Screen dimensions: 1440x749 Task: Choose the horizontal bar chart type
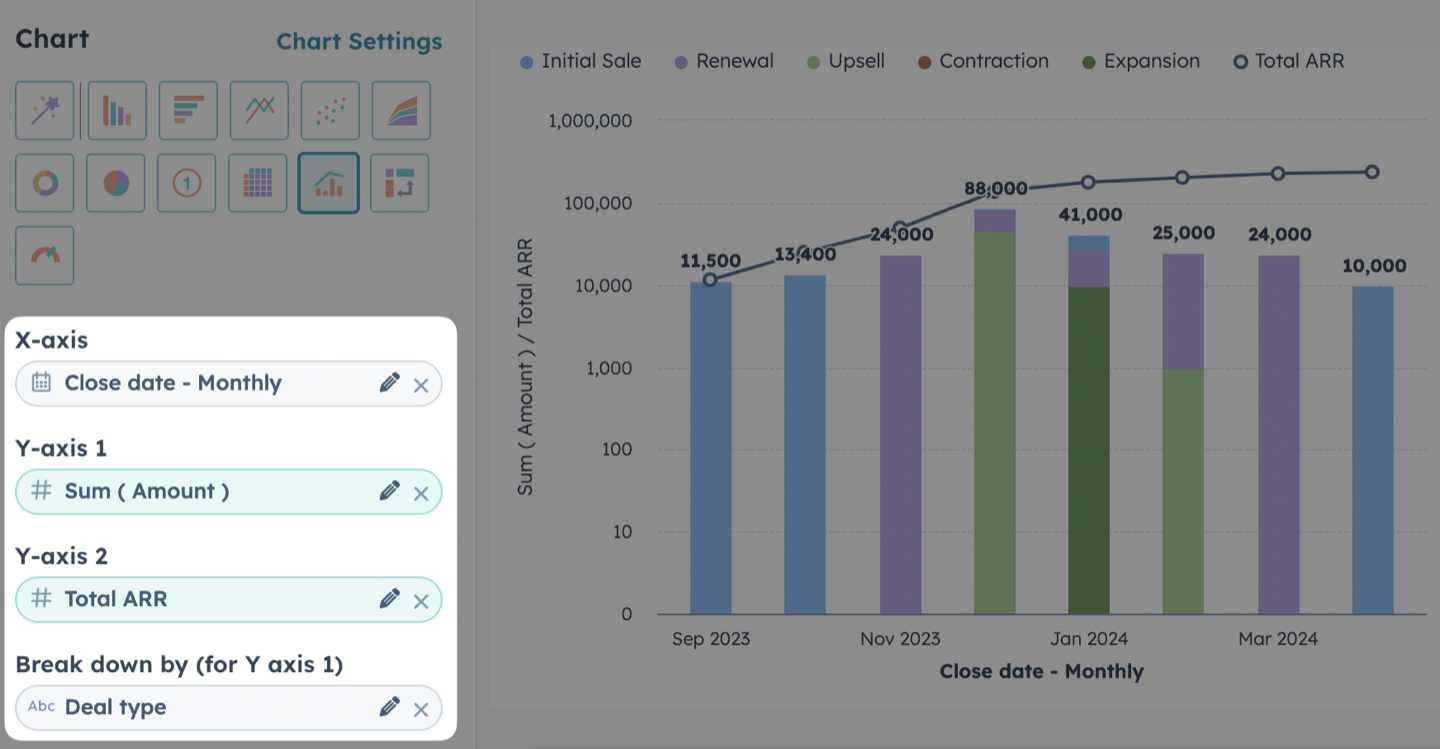[x=187, y=111]
